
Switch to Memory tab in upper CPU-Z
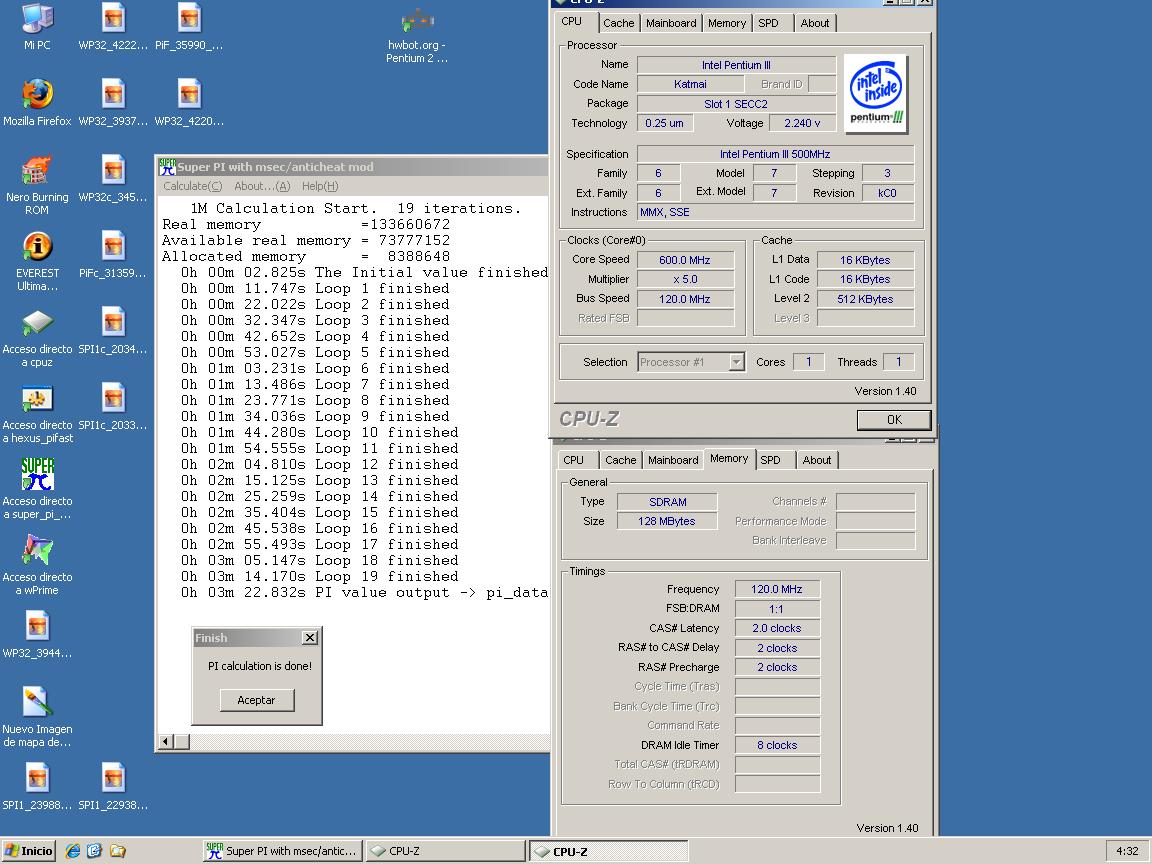coord(727,23)
